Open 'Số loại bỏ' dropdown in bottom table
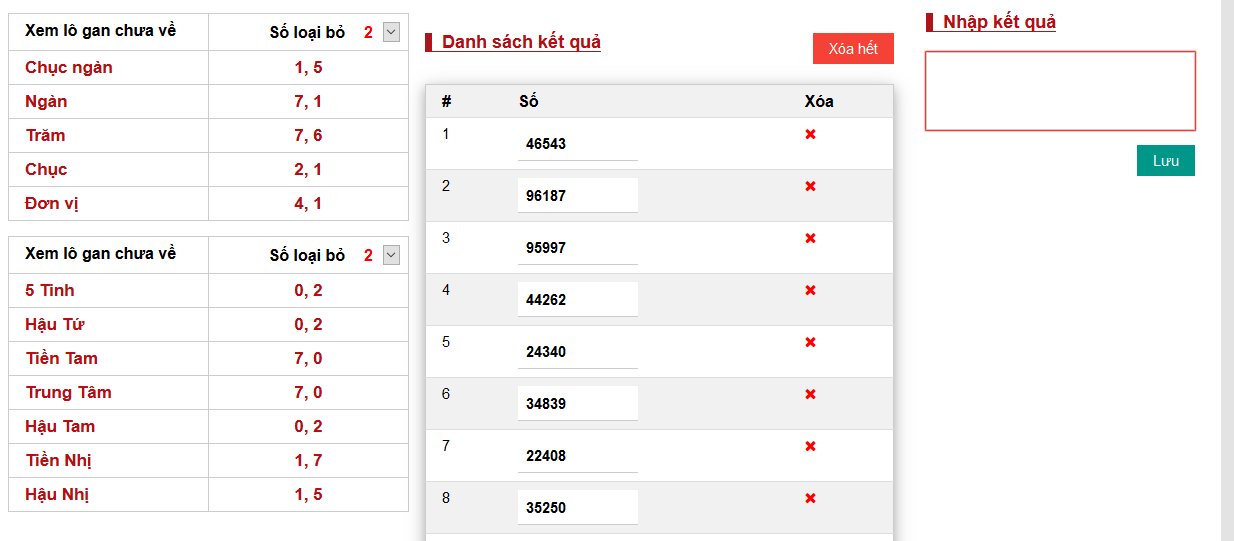The height and width of the screenshot is (541, 1234). pos(391,255)
